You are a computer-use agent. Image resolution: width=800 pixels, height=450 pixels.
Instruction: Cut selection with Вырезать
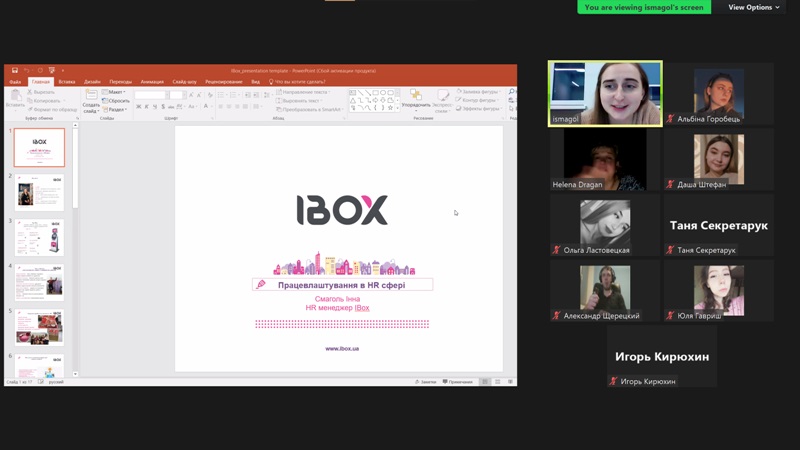tap(41, 92)
